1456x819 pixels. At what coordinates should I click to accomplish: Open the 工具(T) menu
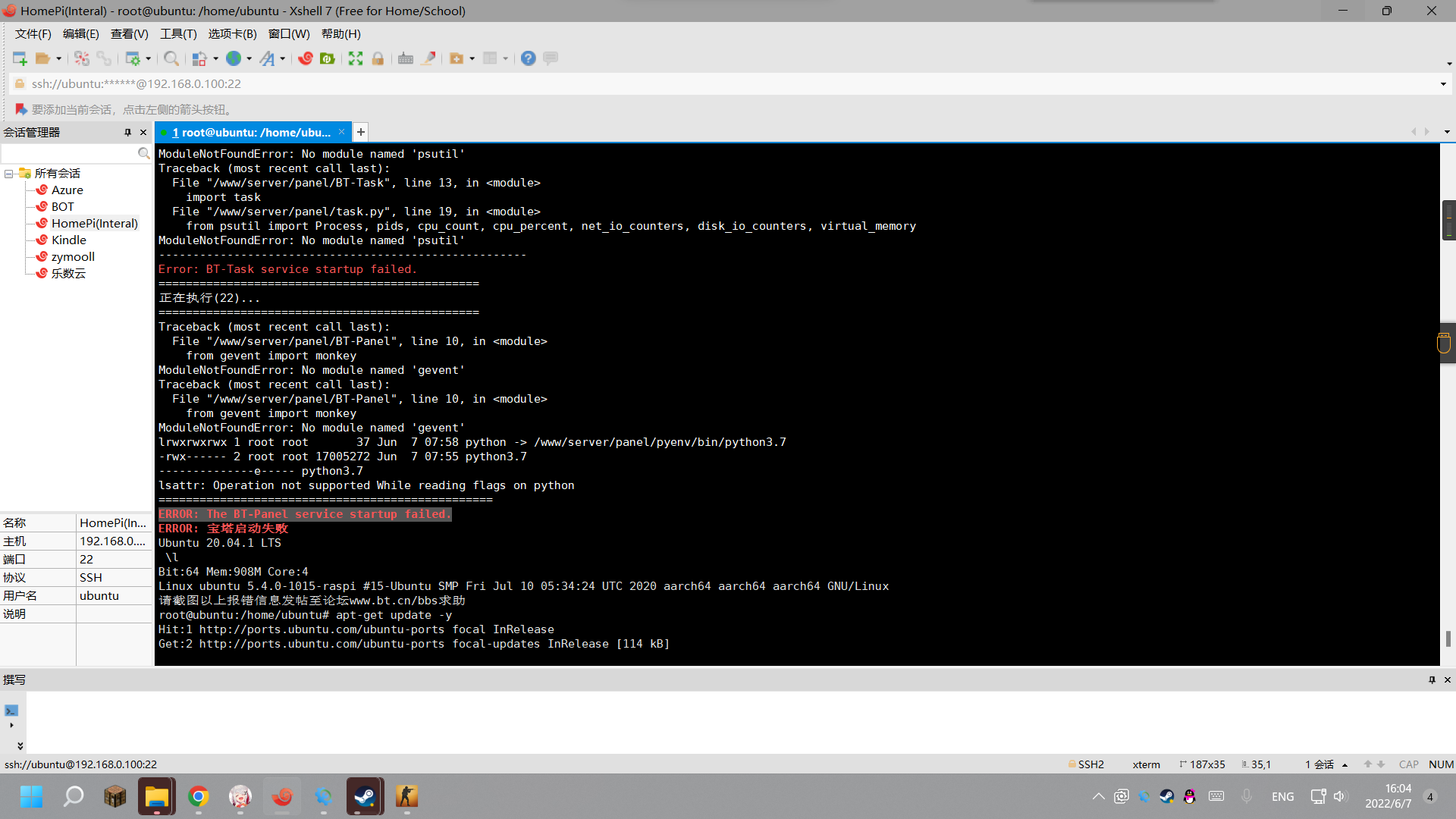(x=178, y=34)
